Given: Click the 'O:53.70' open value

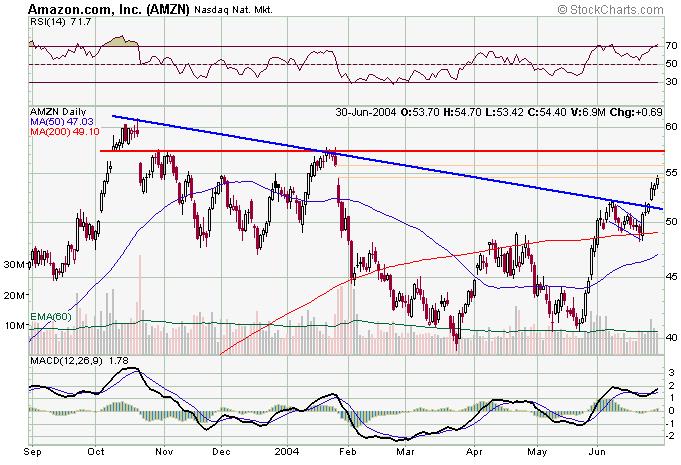Looking at the screenshot, I should click(420, 112).
